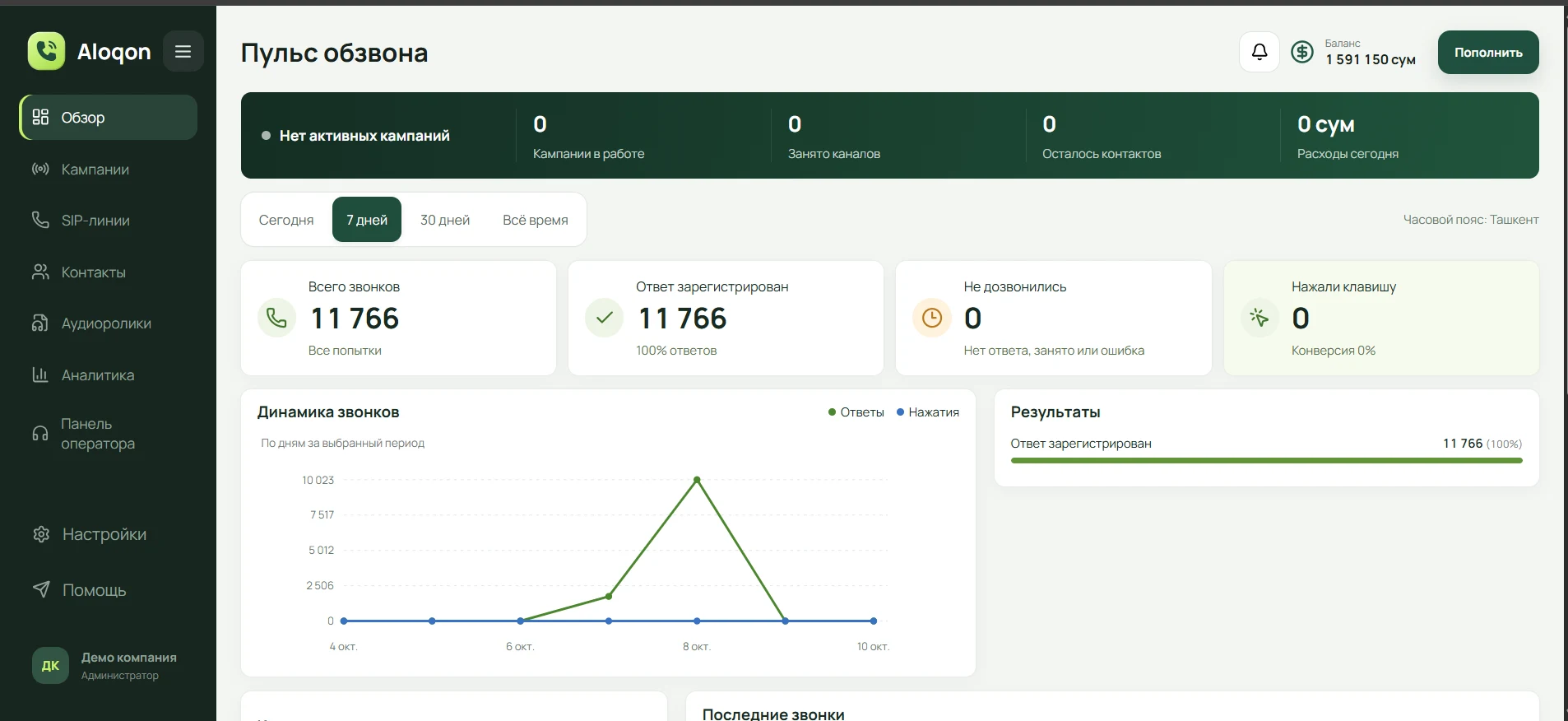Image resolution: width=1568 pixels, height=721 pixels.
Task: Click the Aloqon phone logo icon
Action: pyautogui.click(x=46, y=51)
